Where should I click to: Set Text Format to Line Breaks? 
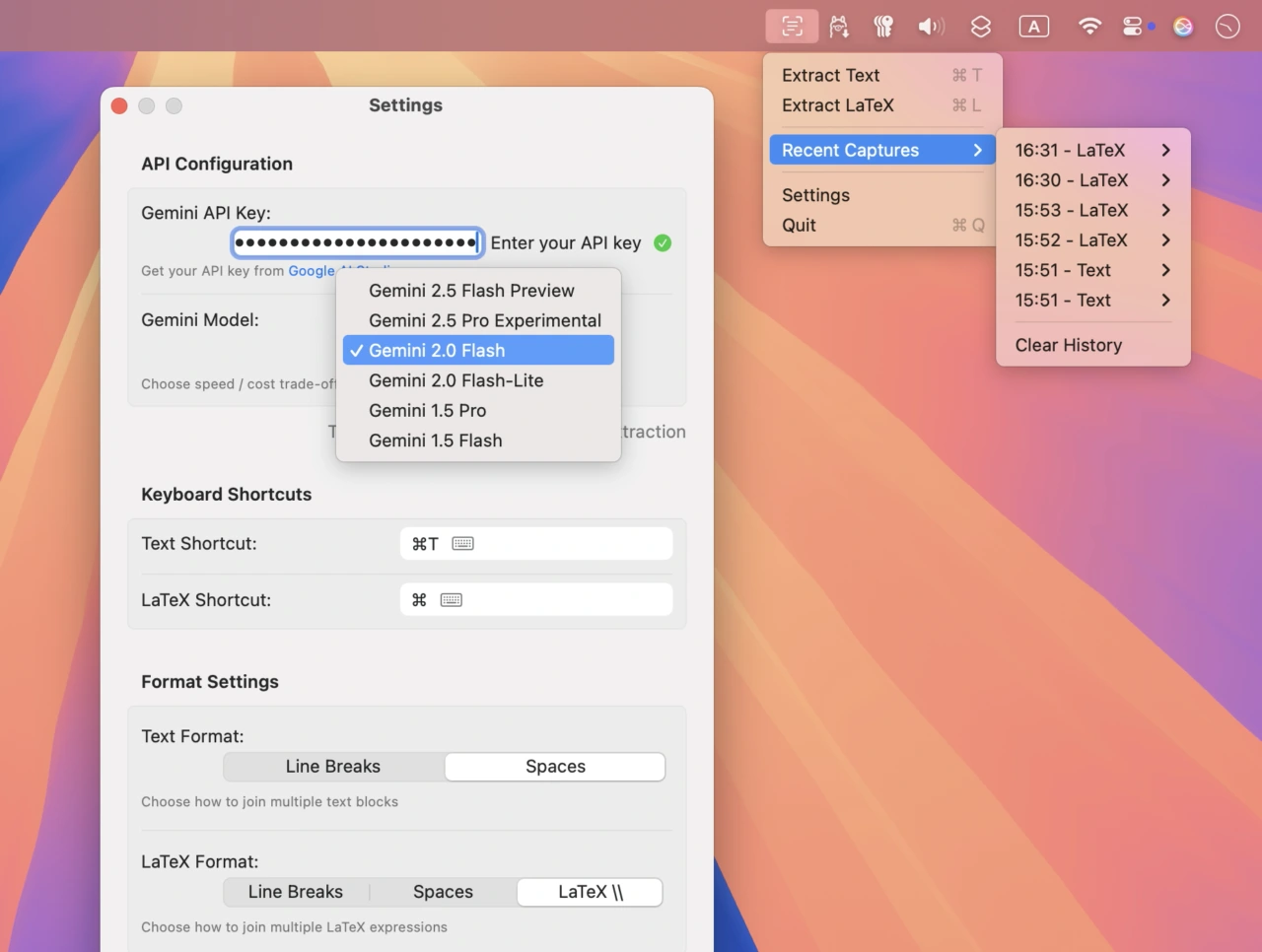[333, 767]
